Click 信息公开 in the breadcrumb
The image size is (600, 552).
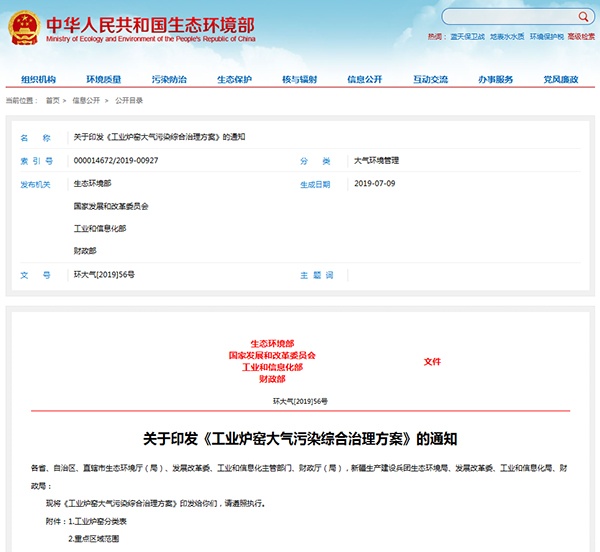pos(85,100)
